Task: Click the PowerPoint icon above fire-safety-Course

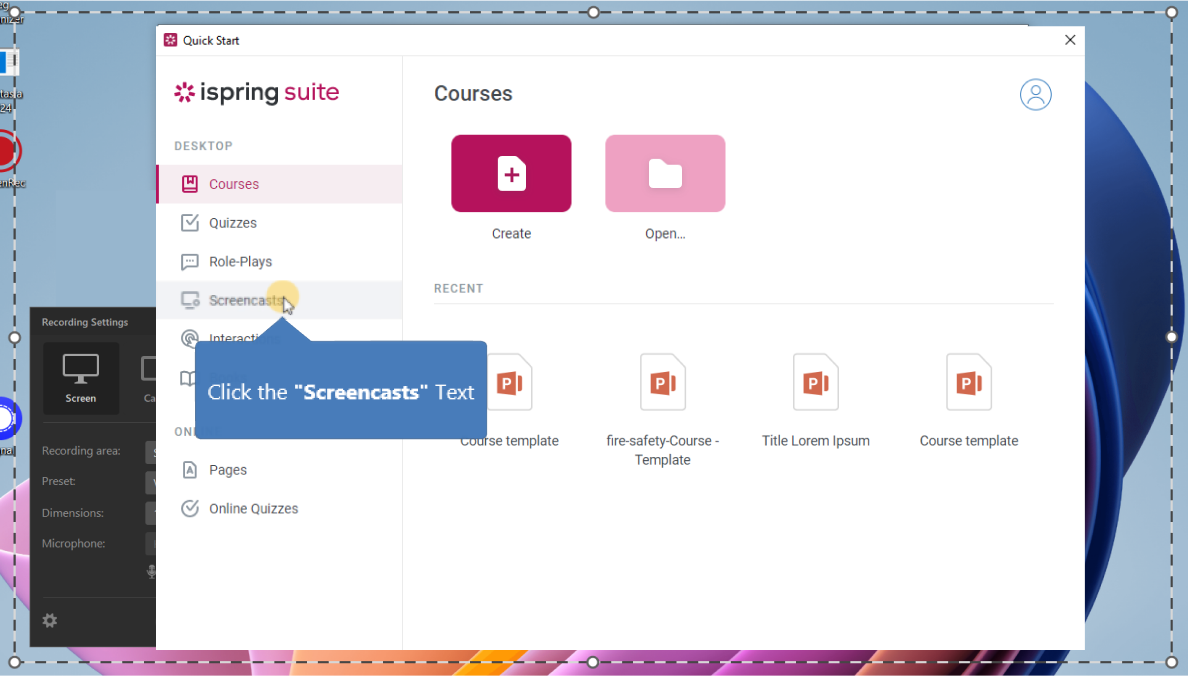Action: [x=663, y=382]
